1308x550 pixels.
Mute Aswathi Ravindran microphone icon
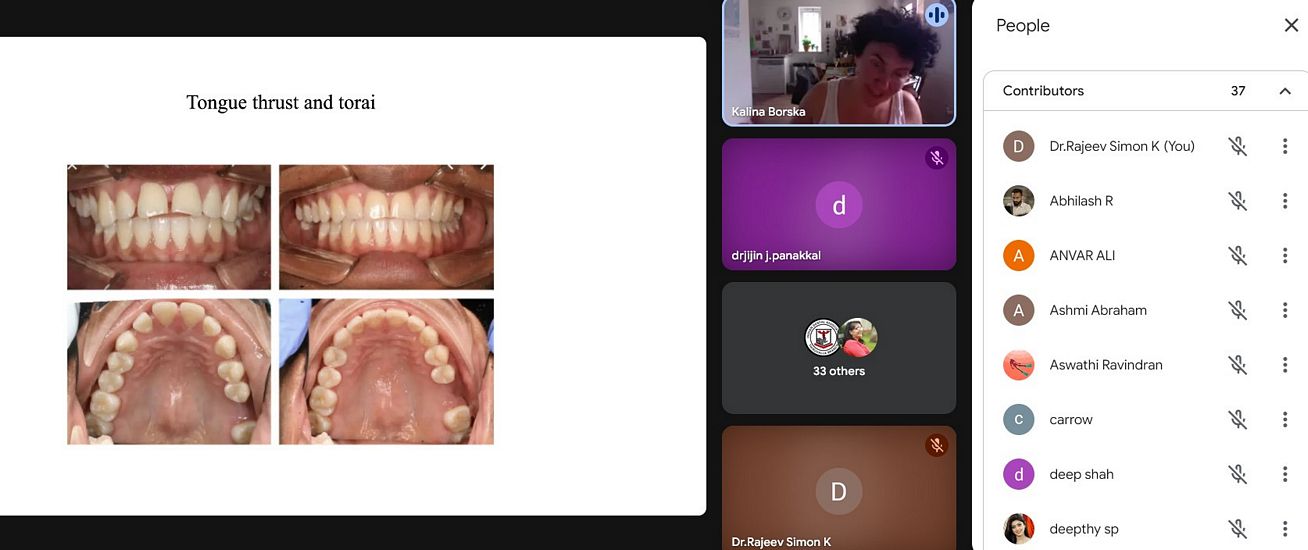[1238, 365]
